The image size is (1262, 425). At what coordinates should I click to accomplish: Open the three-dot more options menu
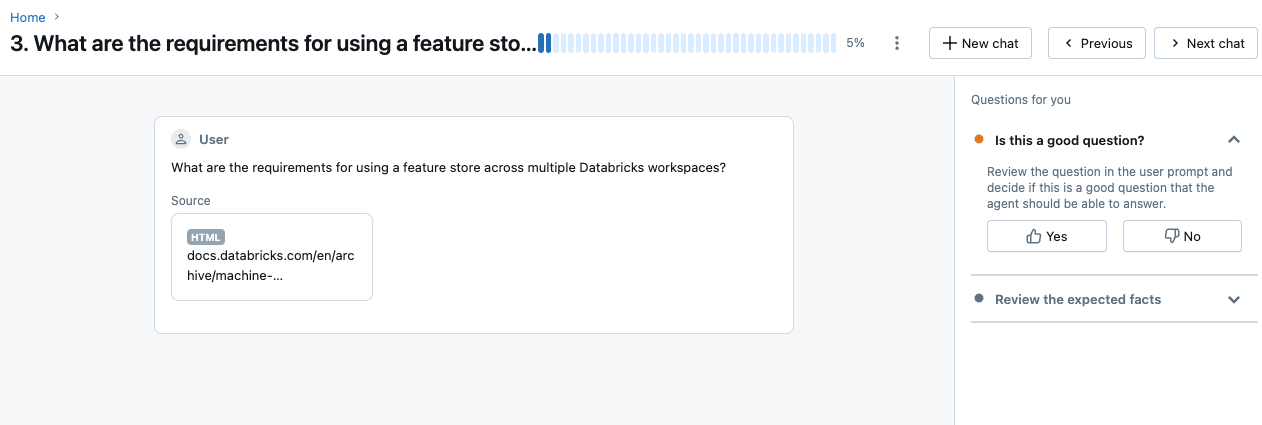pos(897,43)
